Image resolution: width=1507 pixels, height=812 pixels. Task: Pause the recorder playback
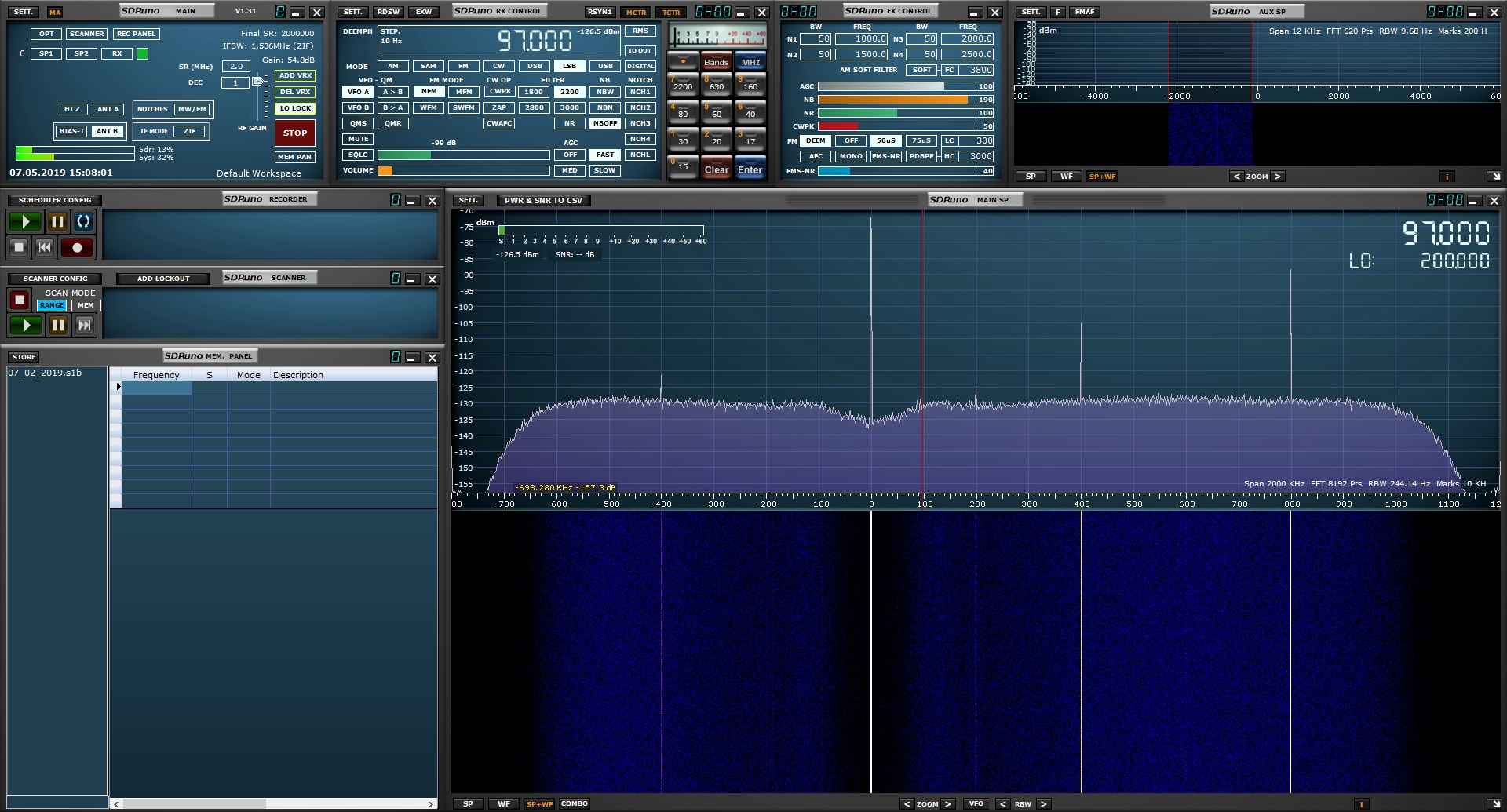pos(57,222)
